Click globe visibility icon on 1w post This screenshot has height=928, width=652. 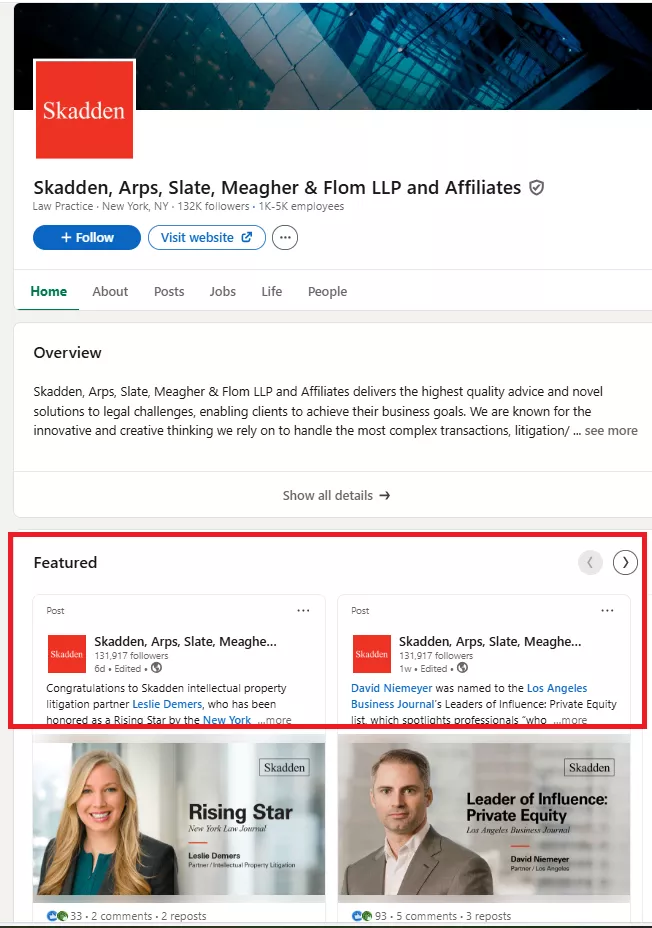463,668
